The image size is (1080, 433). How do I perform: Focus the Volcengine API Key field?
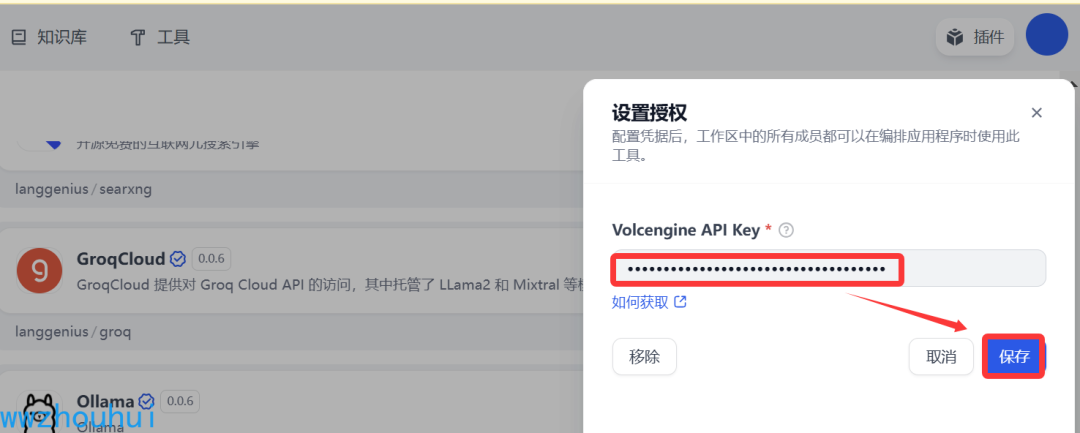[829, 268]
